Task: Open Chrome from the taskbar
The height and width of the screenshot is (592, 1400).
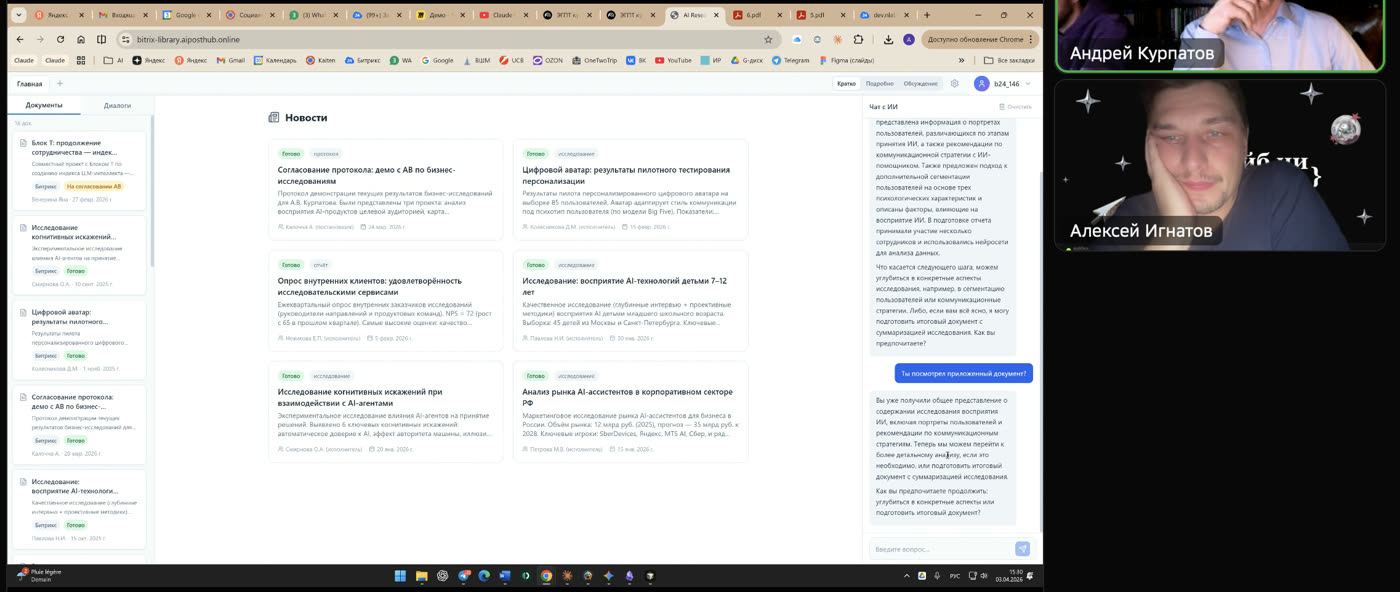Action: coord(546,576)
